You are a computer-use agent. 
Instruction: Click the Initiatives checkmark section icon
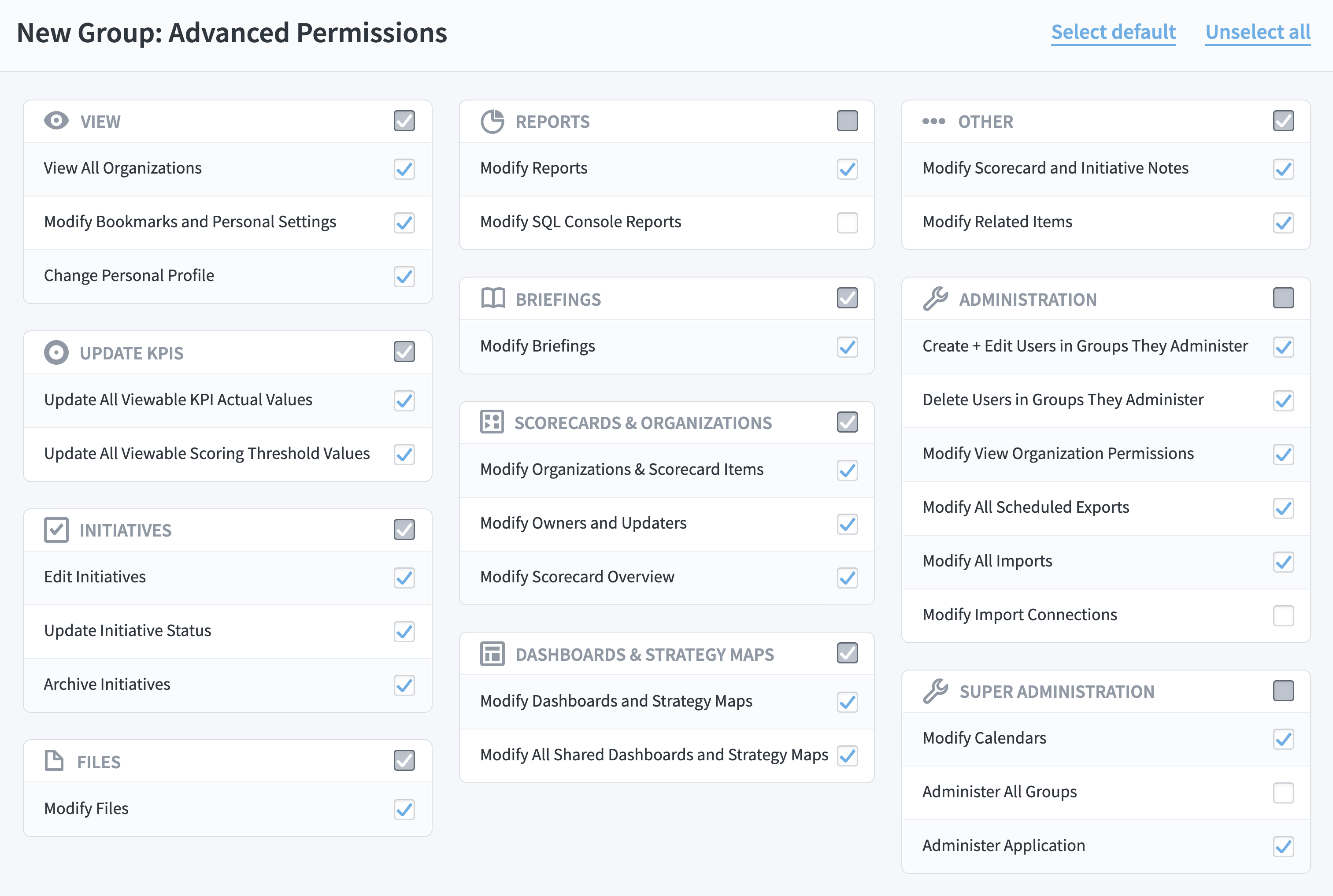[x=56, y=529]
